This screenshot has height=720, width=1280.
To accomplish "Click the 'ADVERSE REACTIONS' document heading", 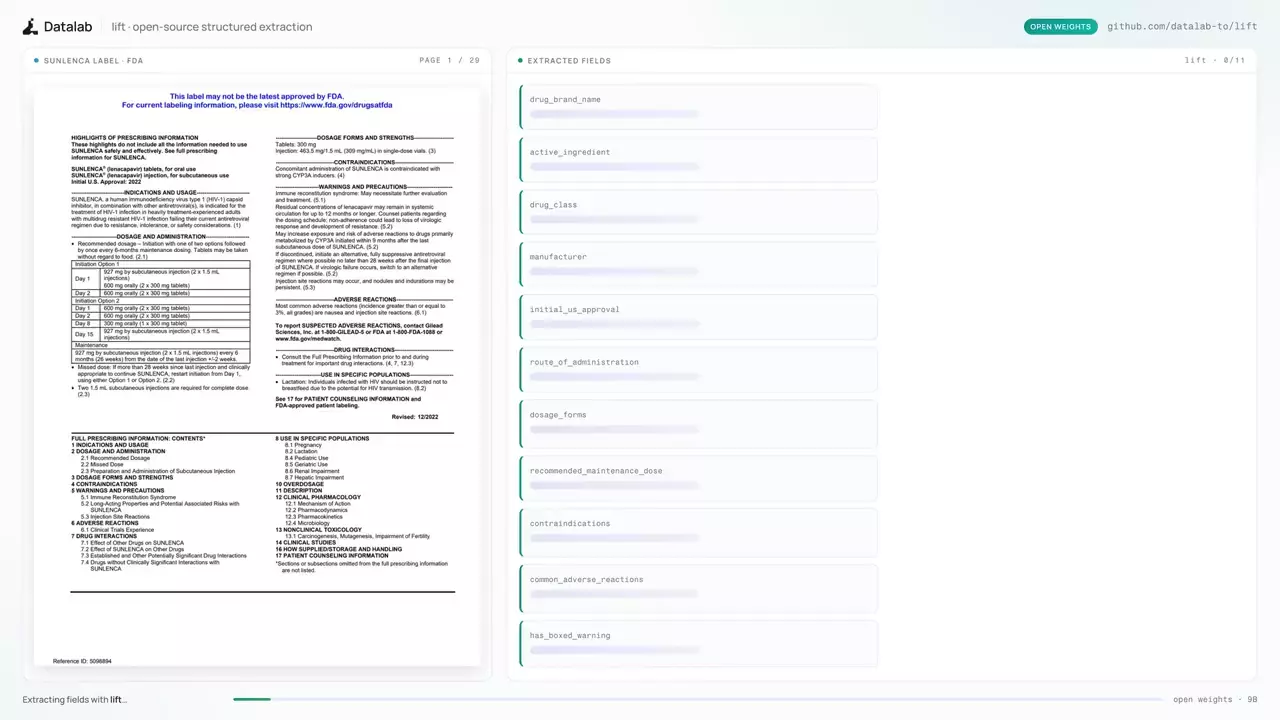I will (365, 299).
